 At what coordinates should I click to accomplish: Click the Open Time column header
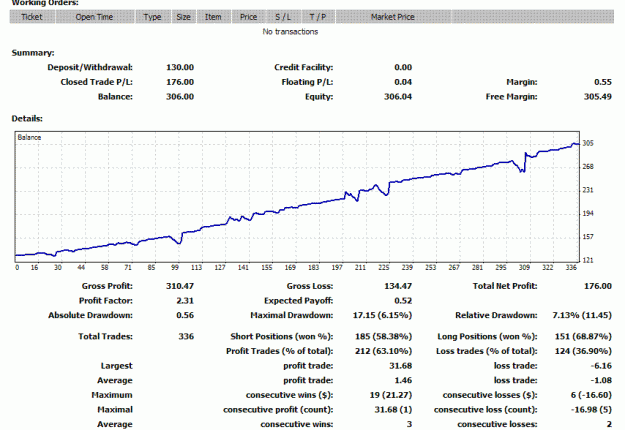click(x=94, y=17)
